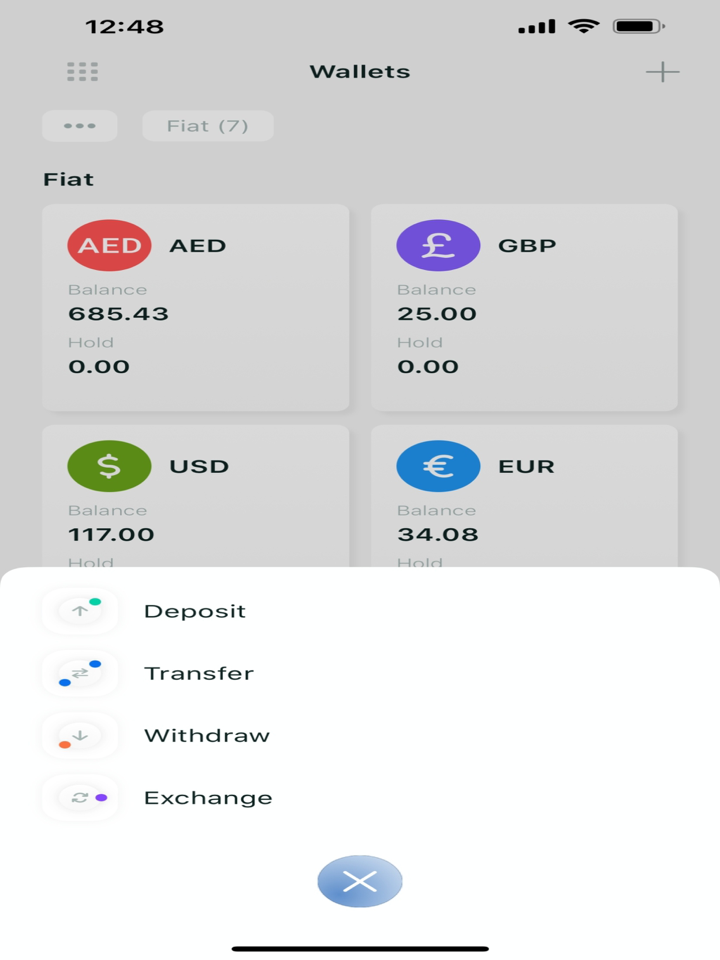The image size is (720, 960).
Task: Tap the red AED currency icon
Action: [109, 246]
